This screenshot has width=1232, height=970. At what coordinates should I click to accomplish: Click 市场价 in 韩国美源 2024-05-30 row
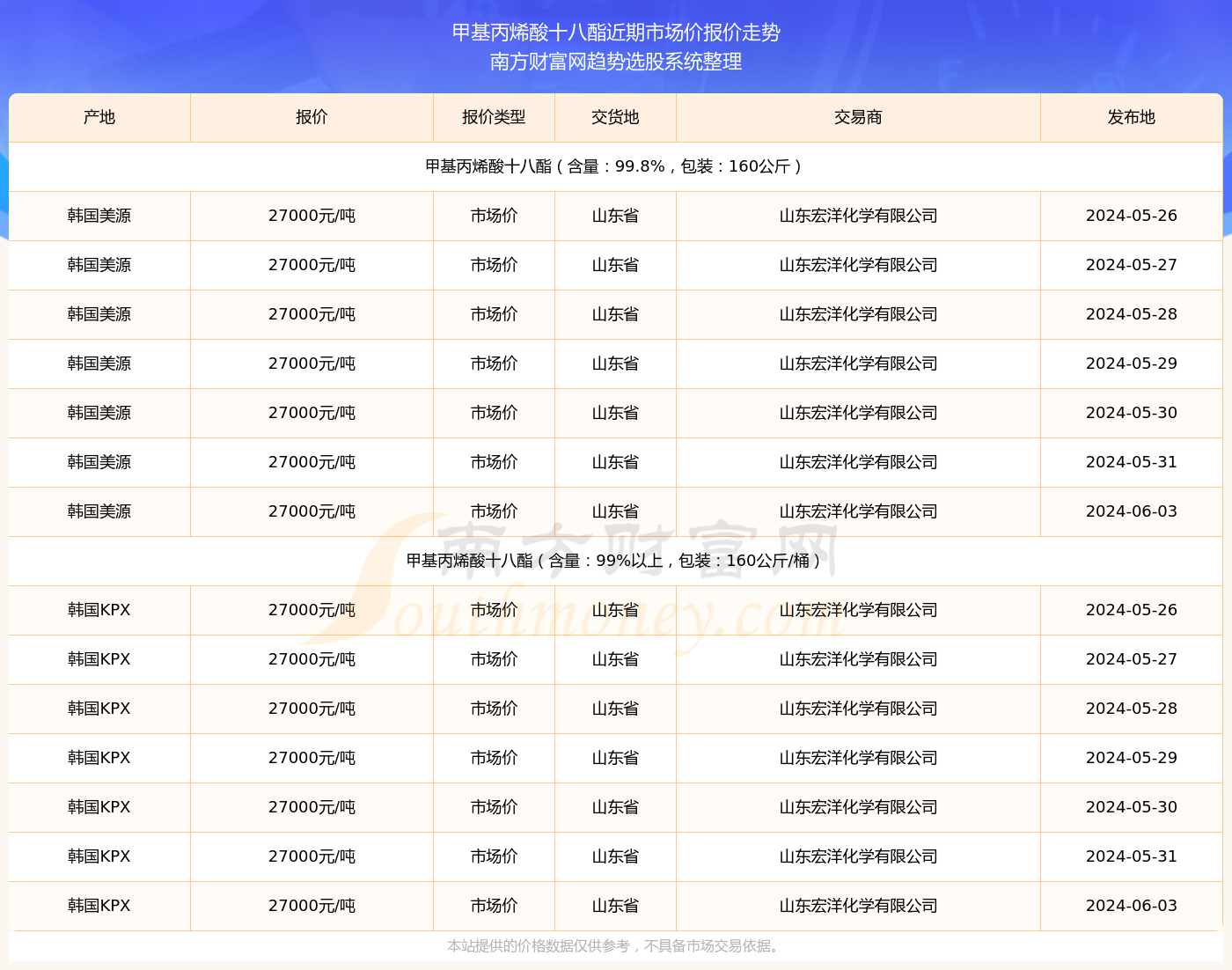[x=494, y=413]
